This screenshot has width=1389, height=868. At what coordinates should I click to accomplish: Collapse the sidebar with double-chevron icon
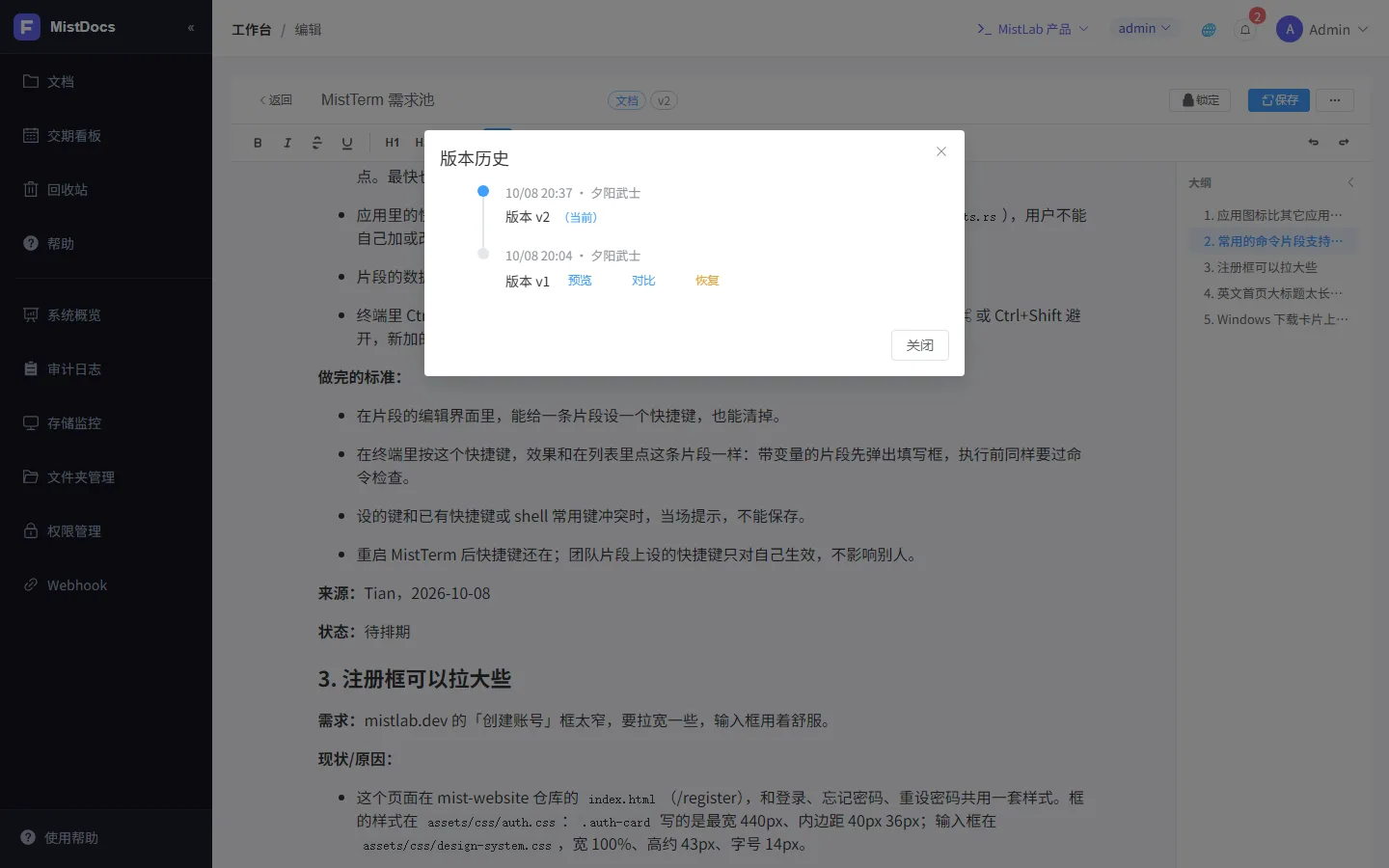click(191, 28)
